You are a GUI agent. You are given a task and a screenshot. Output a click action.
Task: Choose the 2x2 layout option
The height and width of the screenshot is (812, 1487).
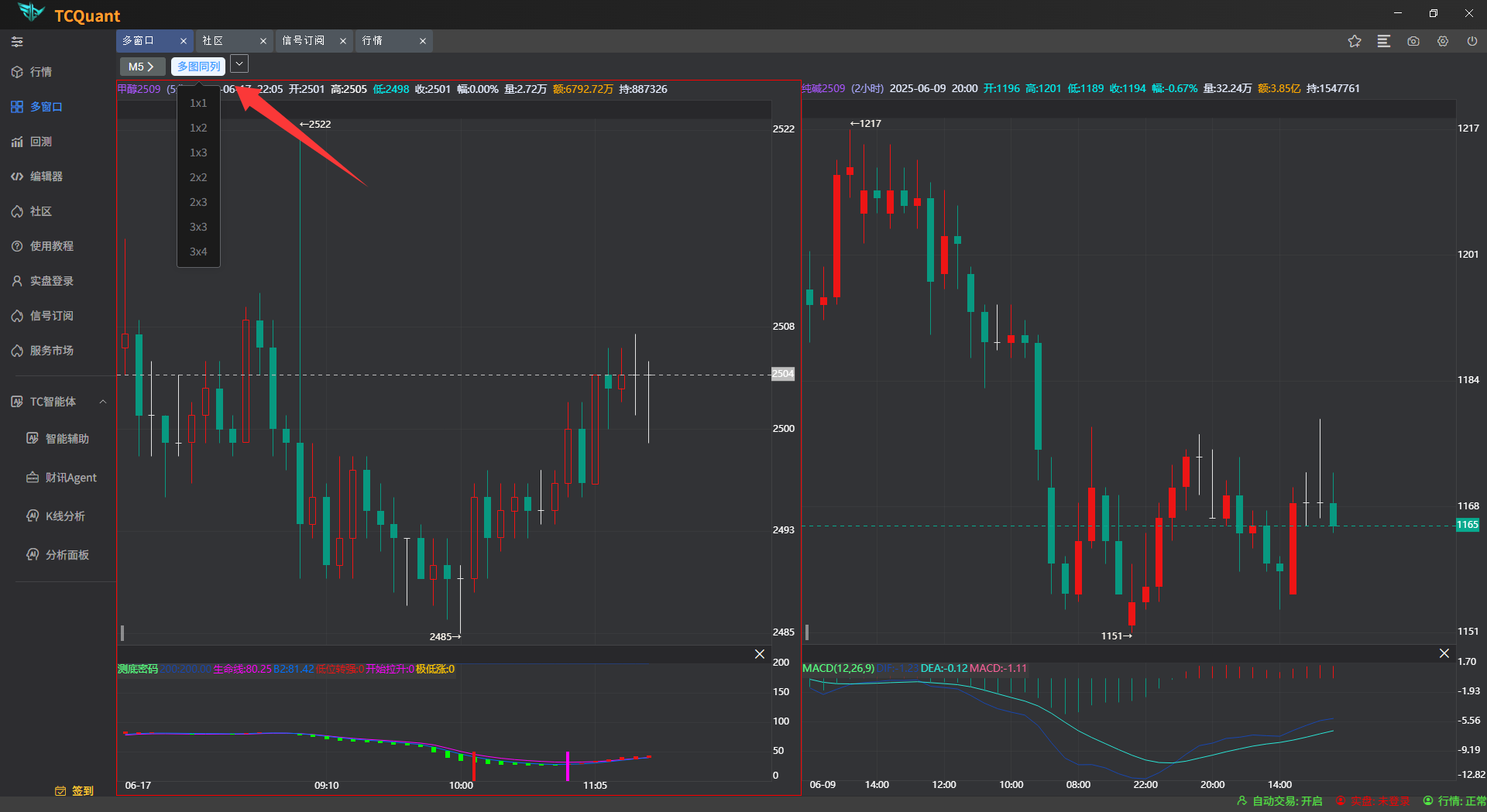(x=198, y=177)
